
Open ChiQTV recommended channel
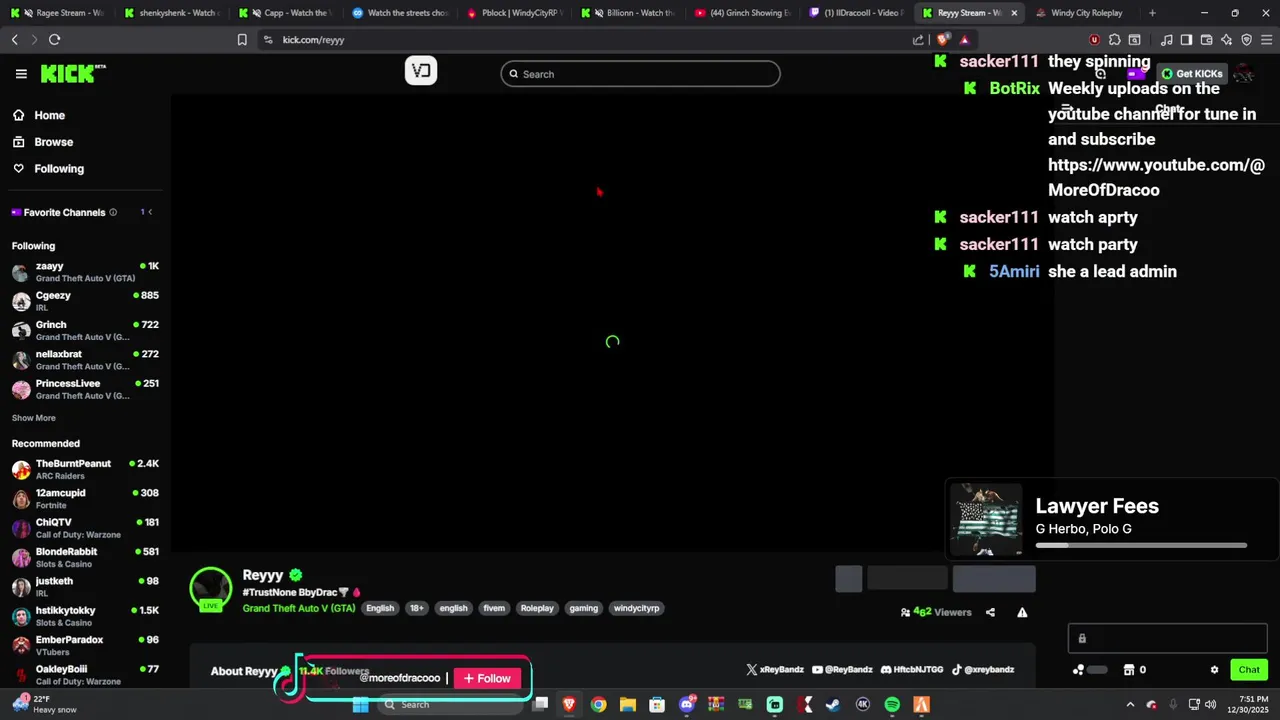(x=85, y=528)
